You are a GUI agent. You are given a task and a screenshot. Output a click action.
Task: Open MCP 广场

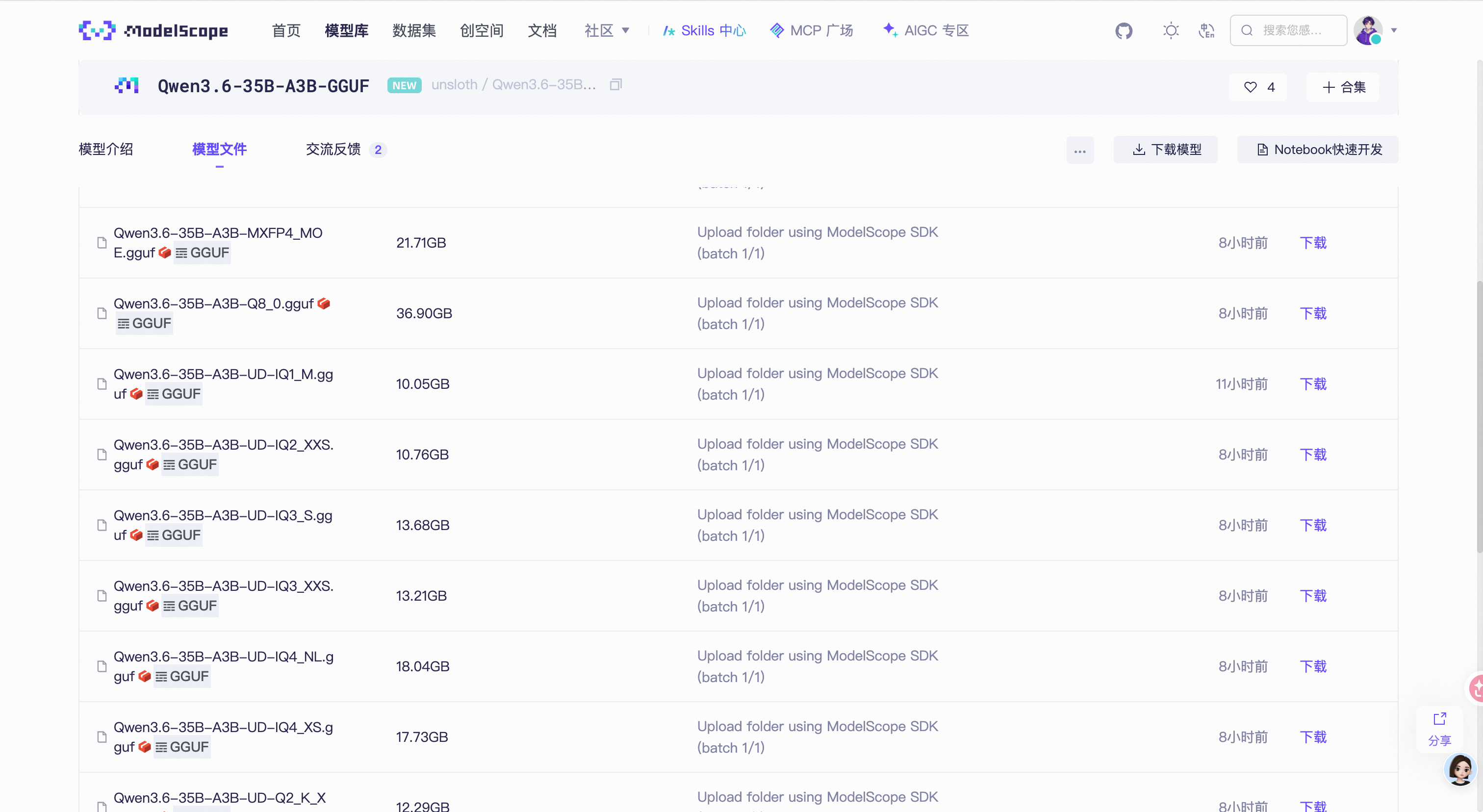tap(812, 30)
